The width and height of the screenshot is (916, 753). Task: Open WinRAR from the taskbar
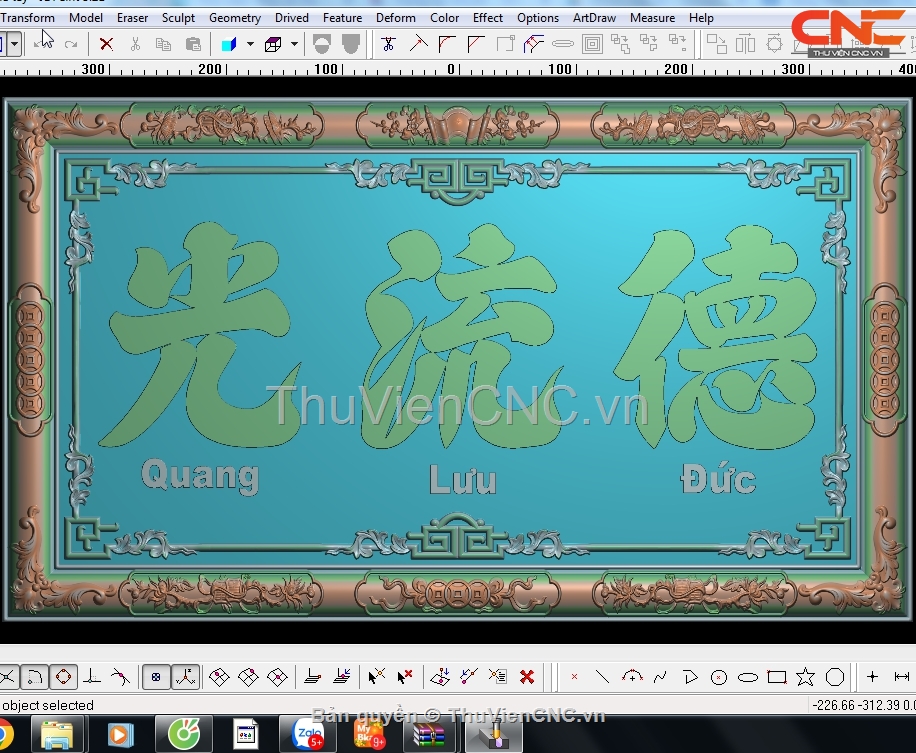(430, 735)
